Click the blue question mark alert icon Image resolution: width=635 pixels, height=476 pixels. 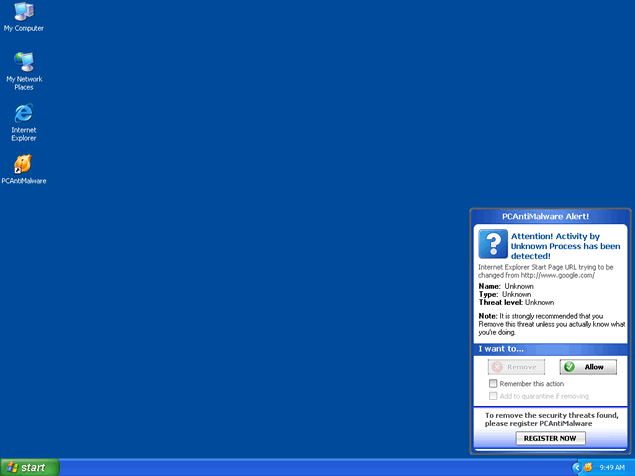[493, 244]
